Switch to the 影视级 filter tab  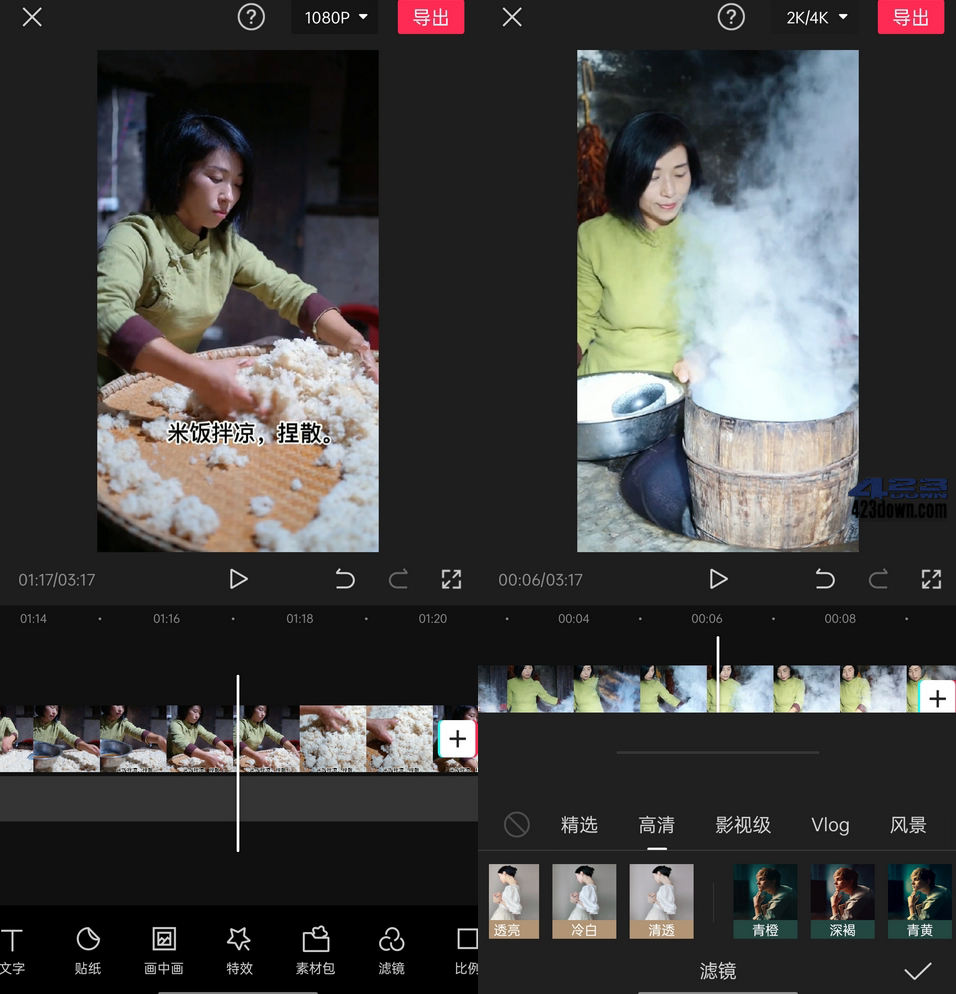(743, 825)
